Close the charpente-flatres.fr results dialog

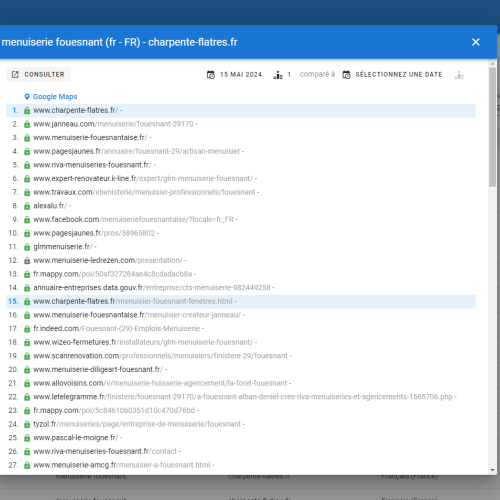coord(476,42)
